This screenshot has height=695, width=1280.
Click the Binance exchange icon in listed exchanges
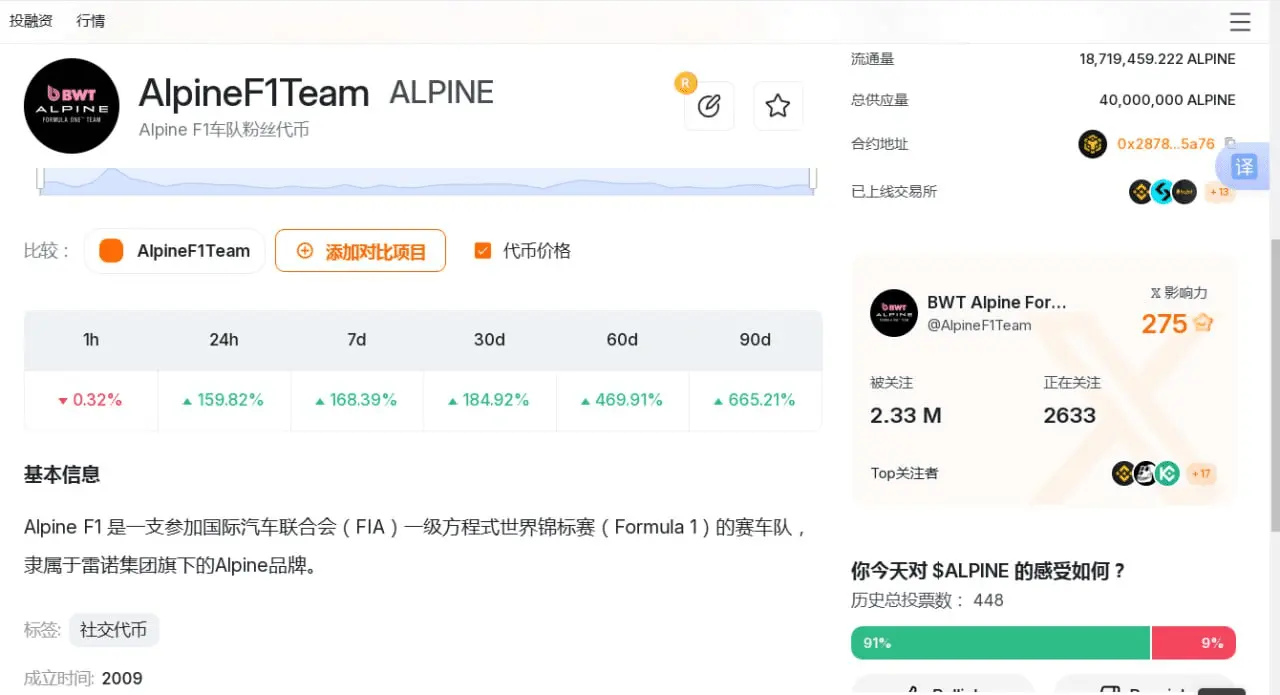1141,191
